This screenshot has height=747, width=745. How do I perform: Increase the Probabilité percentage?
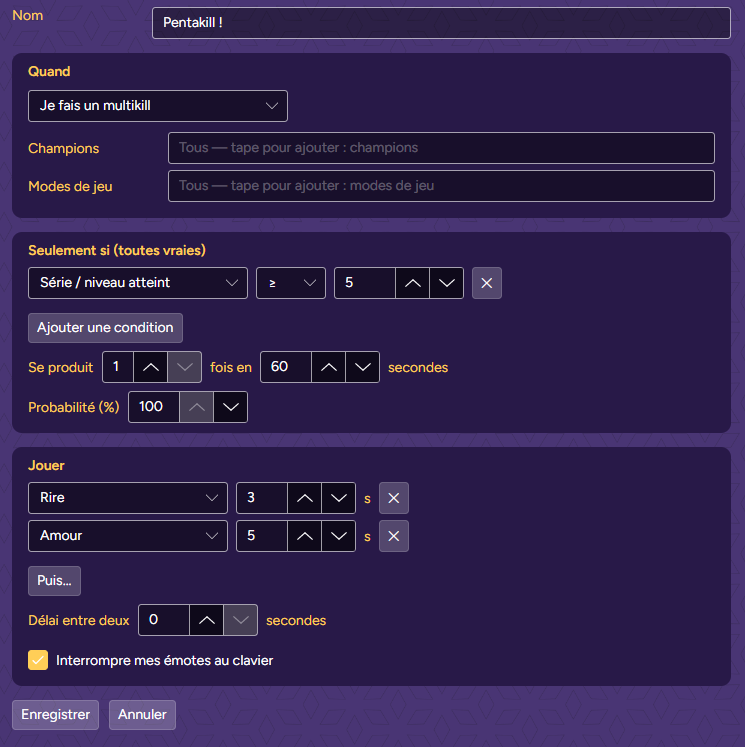196,407
